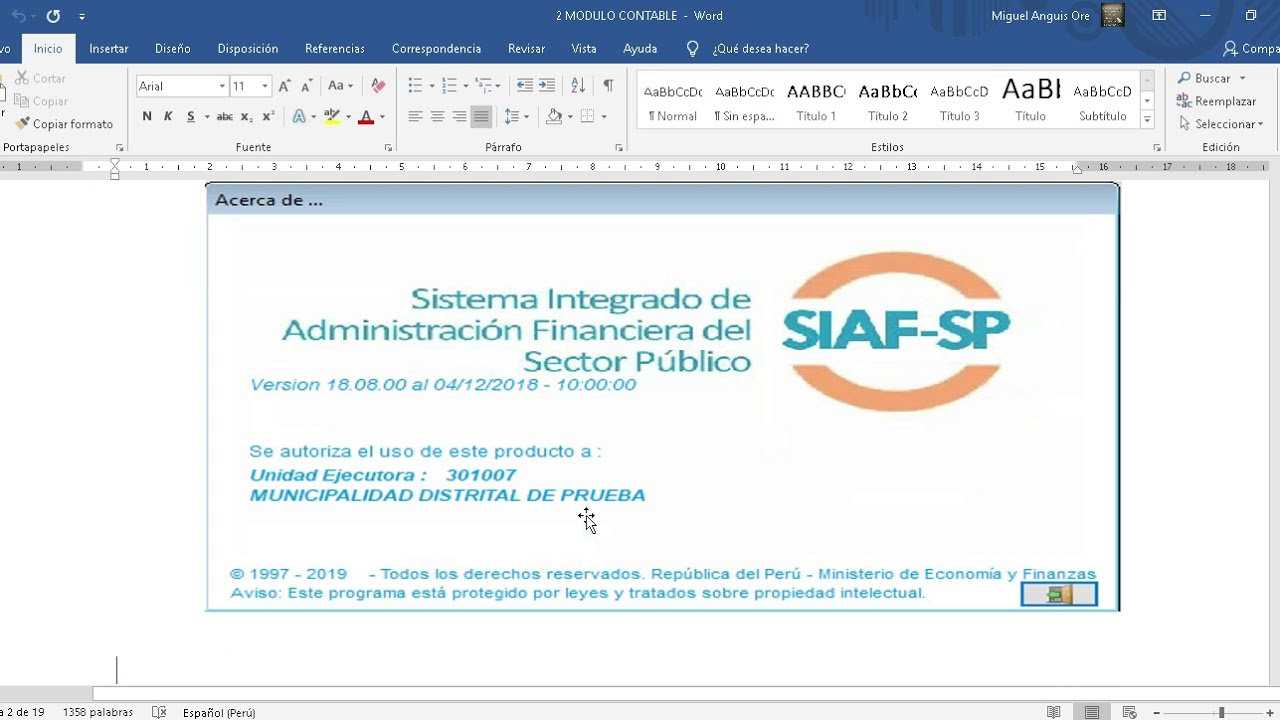The width and height of the screenshot is (1280, 720).
Task: Toggle subscript formatting
Action: tap(247, 117)
